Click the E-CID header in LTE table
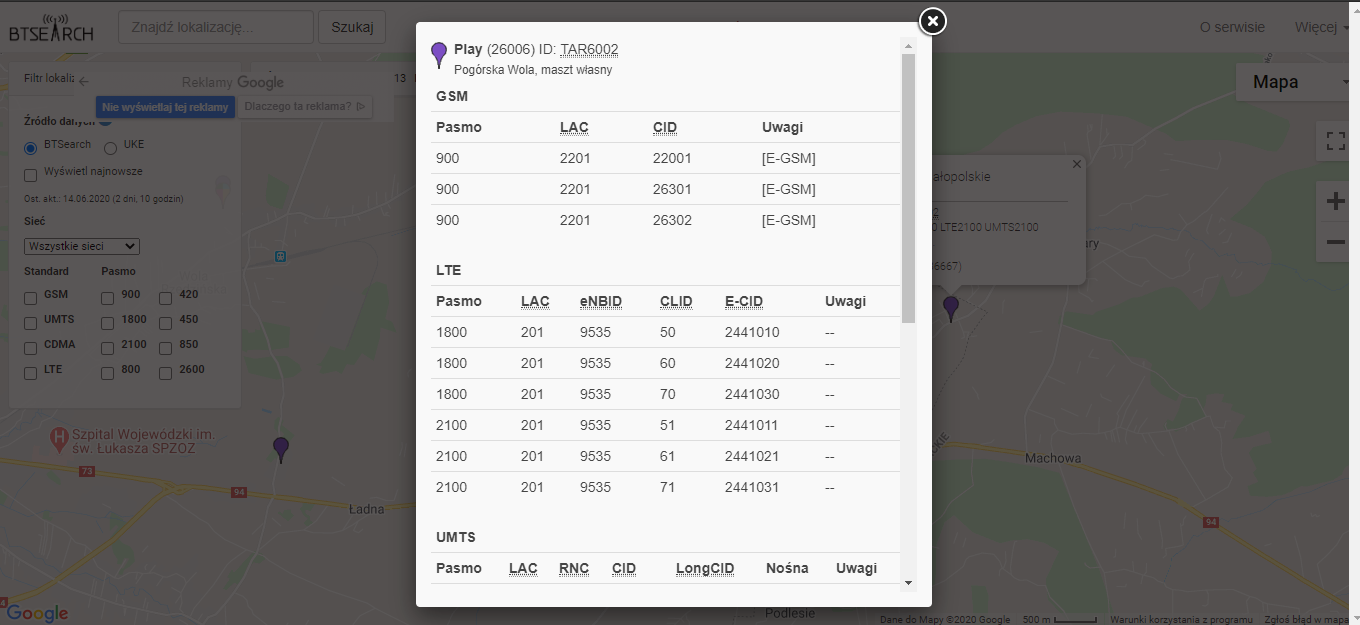Viewport: 1360px width, 625px height. tap(744, 301)
